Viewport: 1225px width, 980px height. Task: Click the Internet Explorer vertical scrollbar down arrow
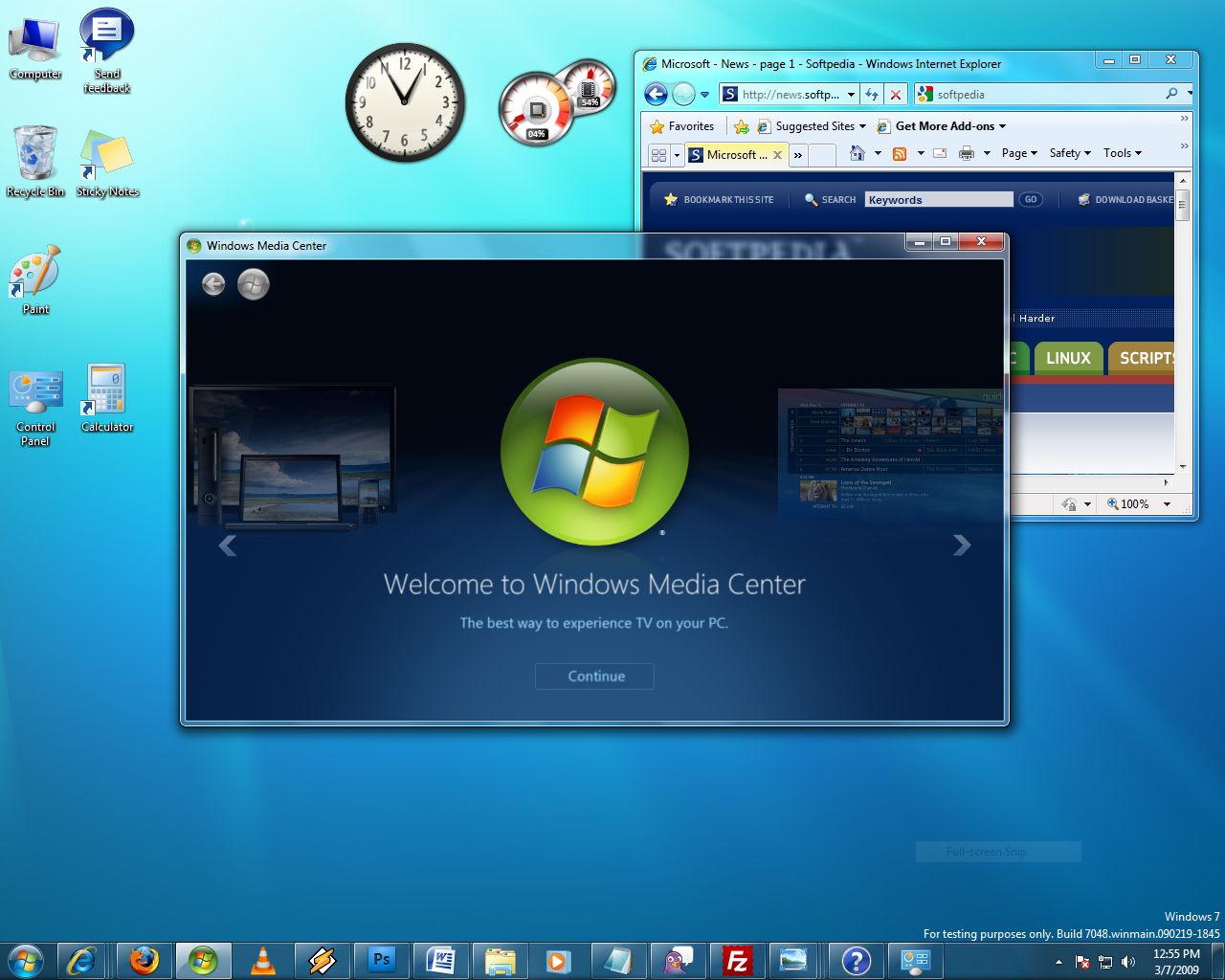tap(1183, 467)
